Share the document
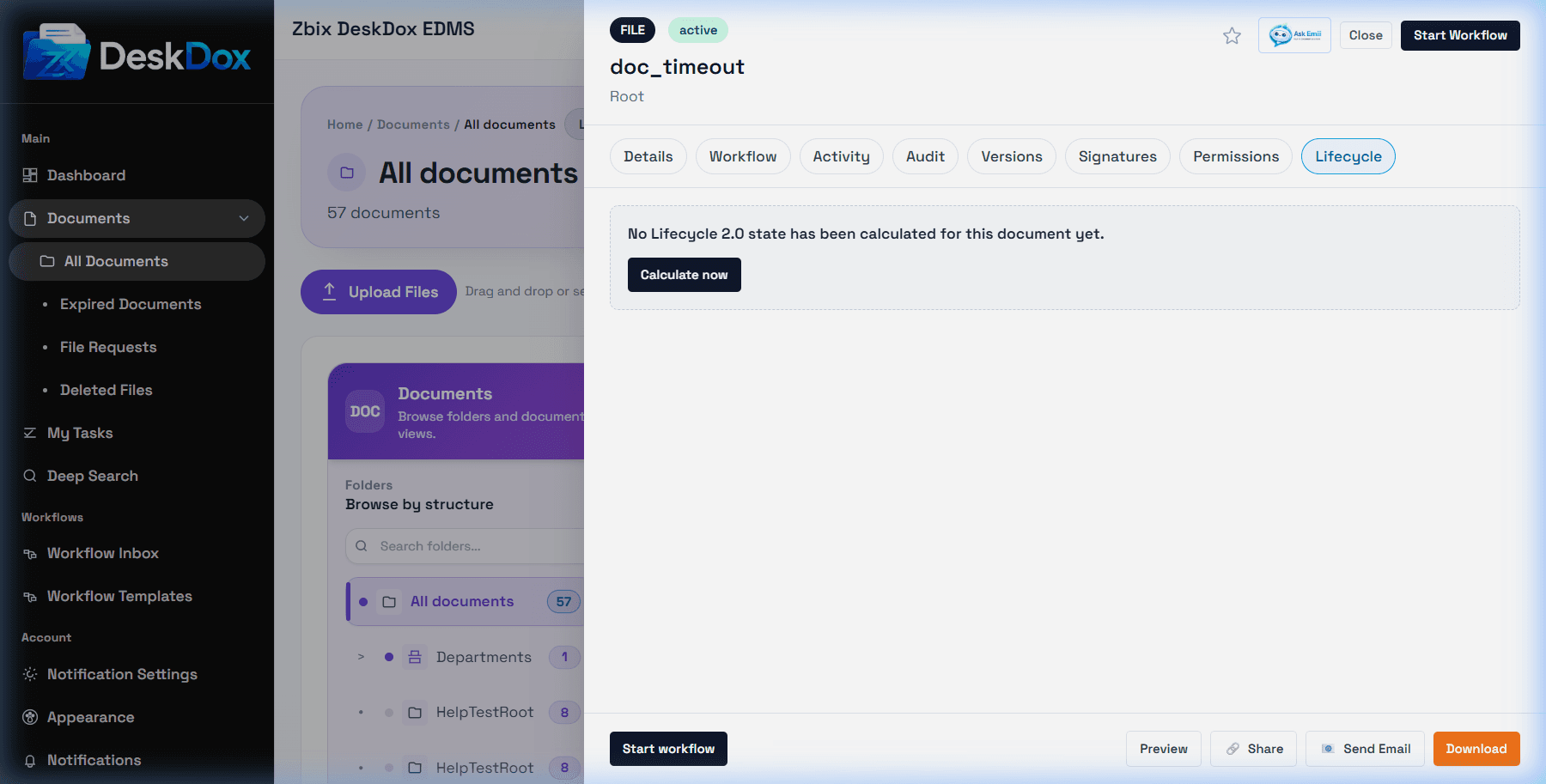 coord(1254,749)
